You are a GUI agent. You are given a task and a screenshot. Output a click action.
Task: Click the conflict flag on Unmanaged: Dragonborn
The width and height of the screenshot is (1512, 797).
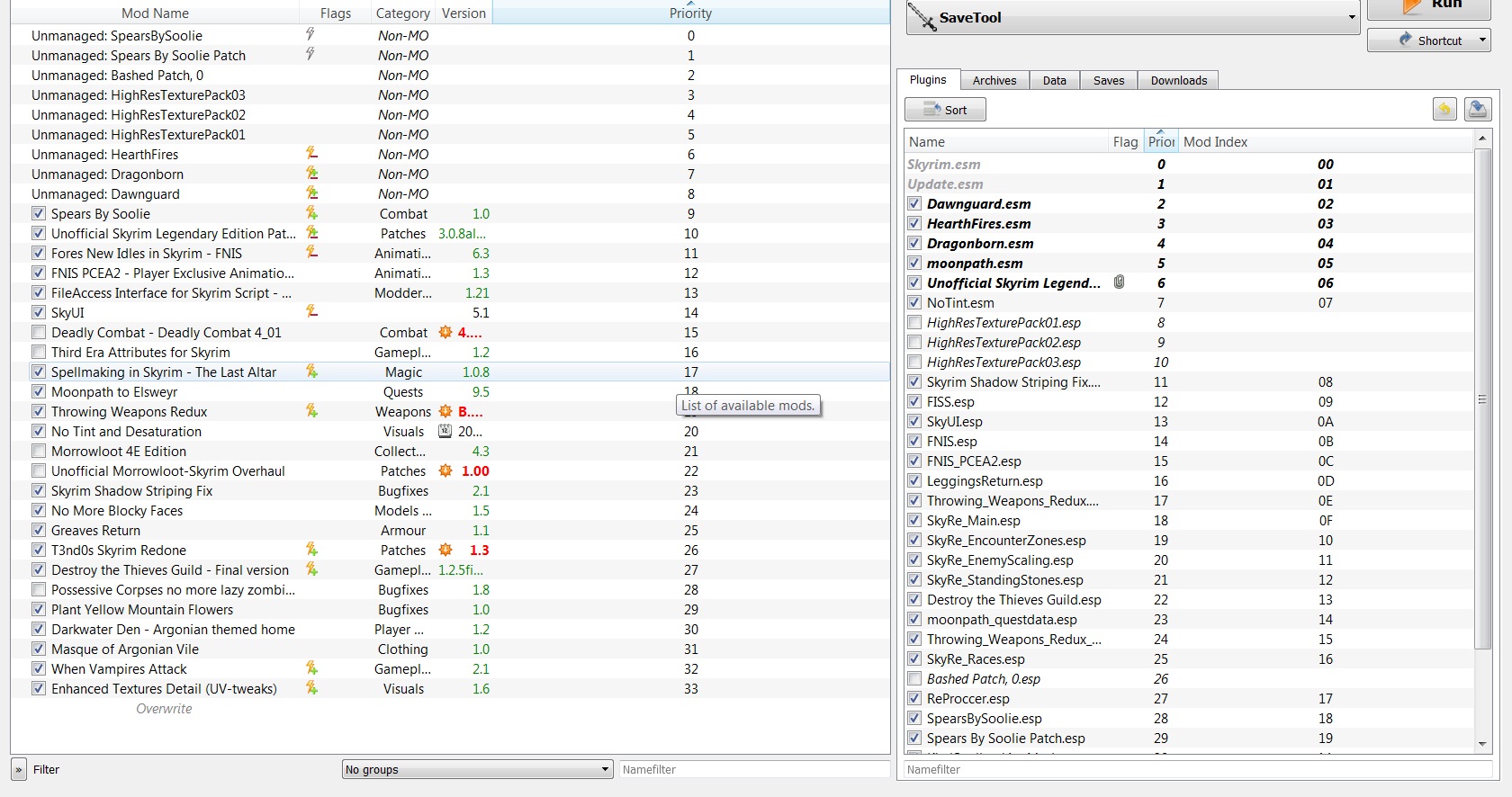[x=311, y=174]
